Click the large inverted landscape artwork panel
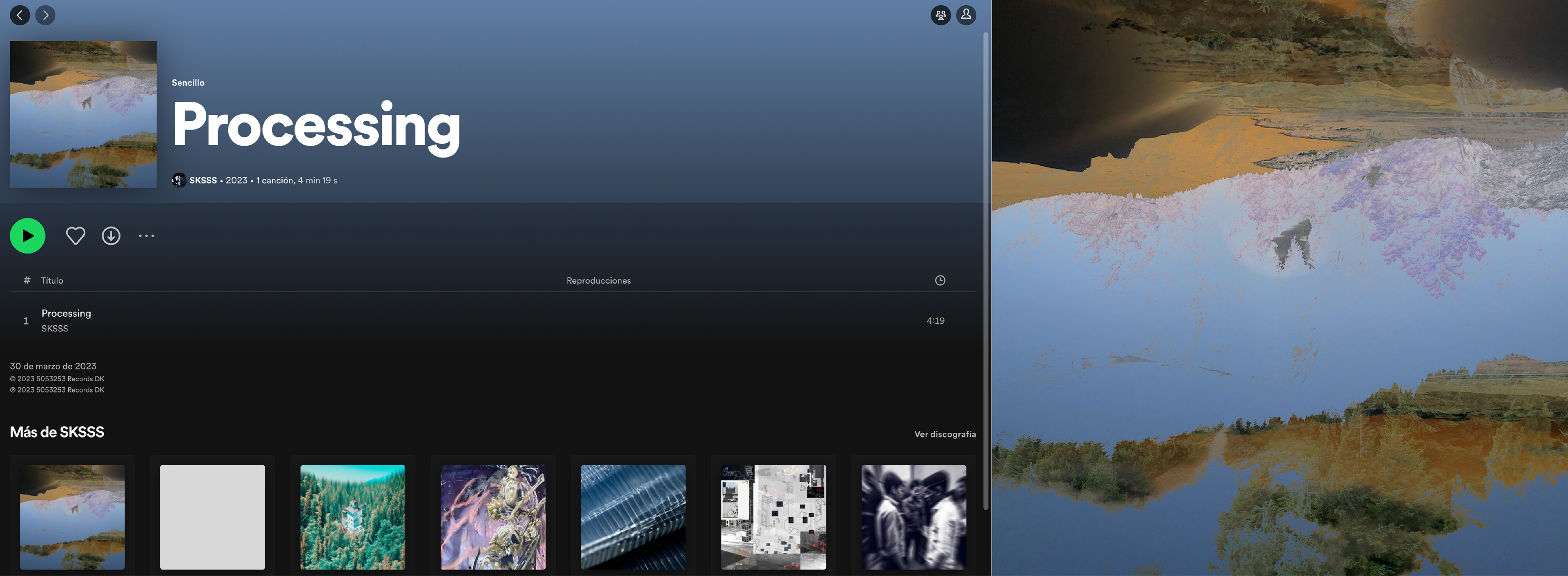Image resolution: width=1568 pixels, height=576 pixels. coord(1279,288)
